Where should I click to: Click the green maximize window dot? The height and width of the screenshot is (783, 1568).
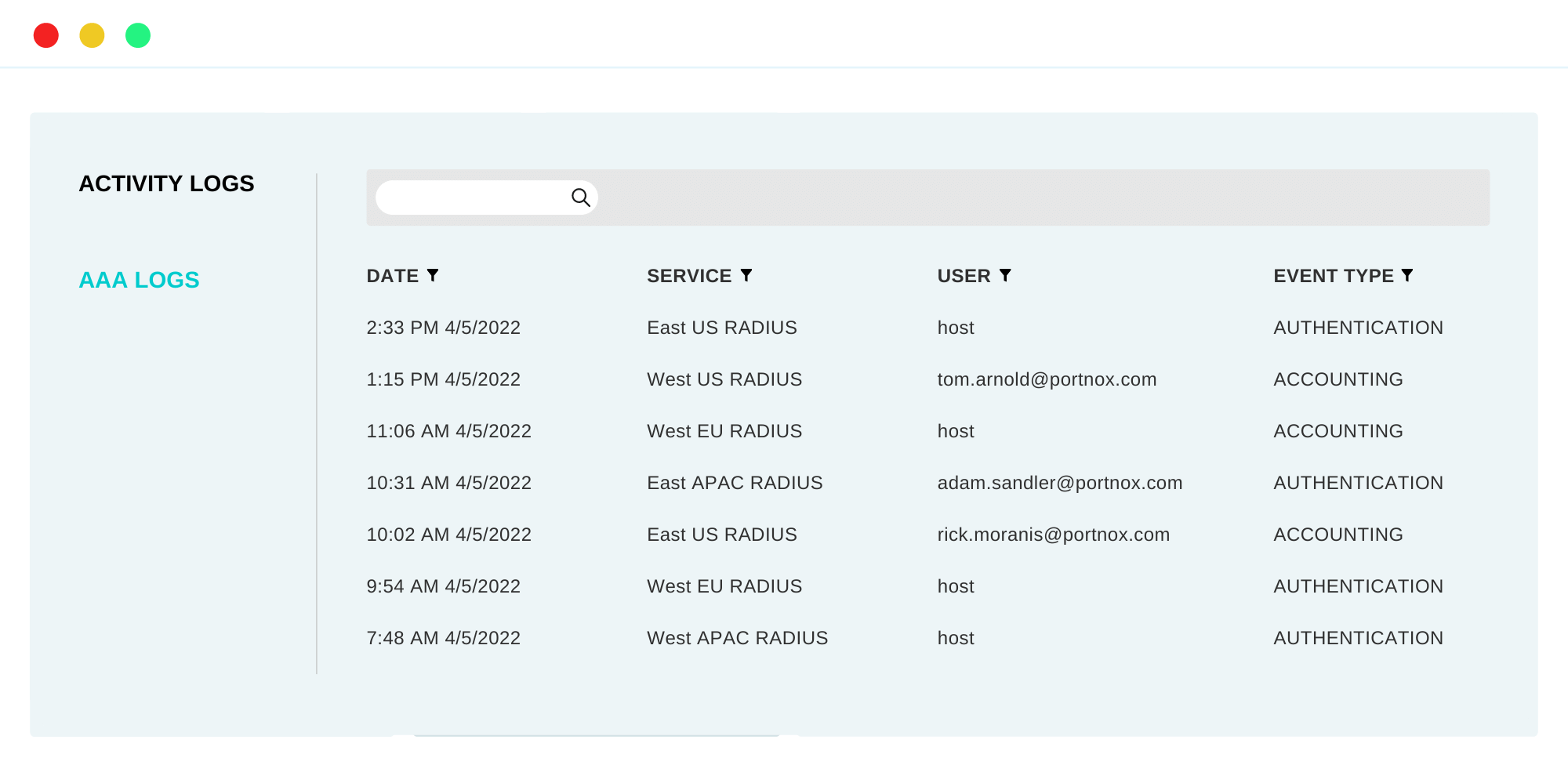(x=138, y=35)
